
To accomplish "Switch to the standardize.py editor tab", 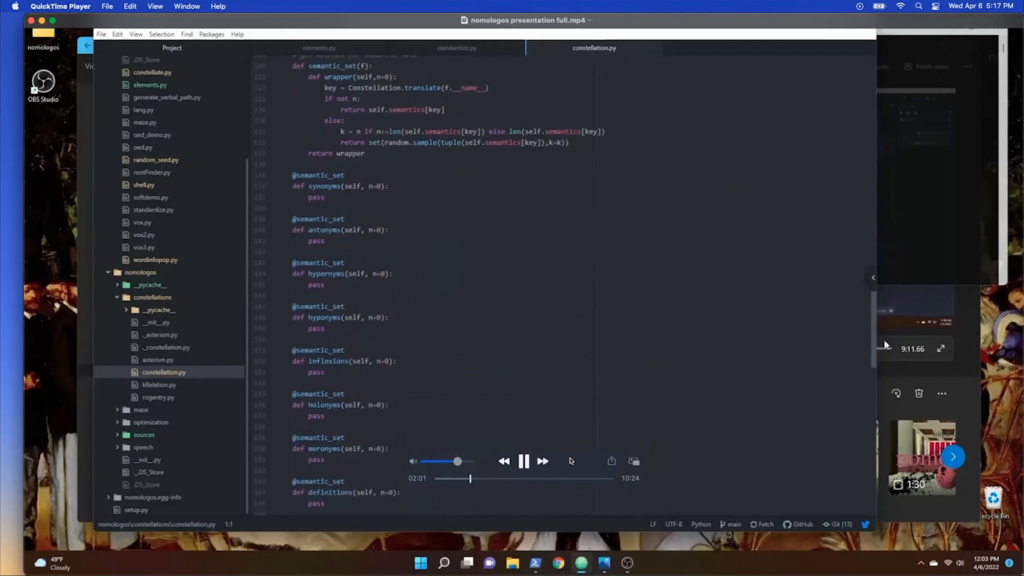I will pyautogui.click(x=456, y=48).
